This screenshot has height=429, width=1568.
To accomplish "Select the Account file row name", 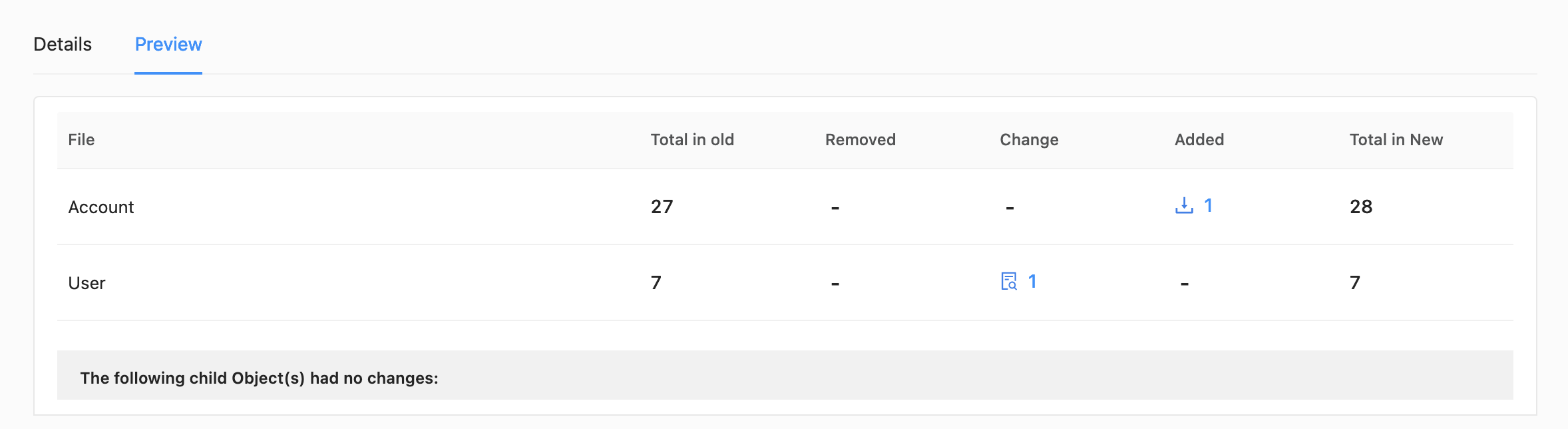I will [101, 207].
